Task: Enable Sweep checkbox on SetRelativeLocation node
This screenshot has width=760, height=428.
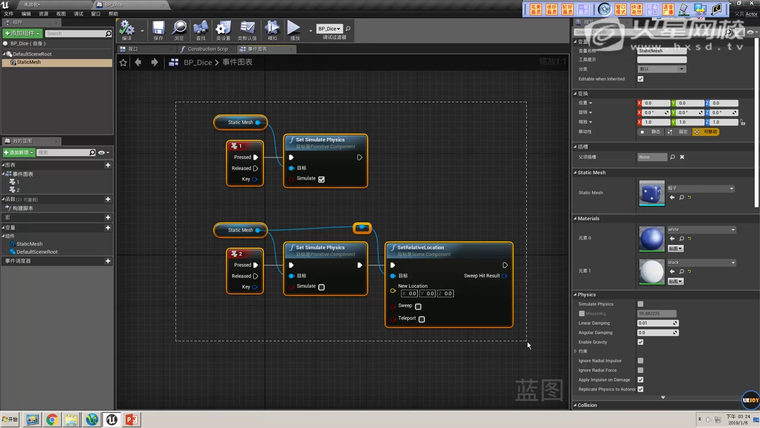Action: [418, 306]
